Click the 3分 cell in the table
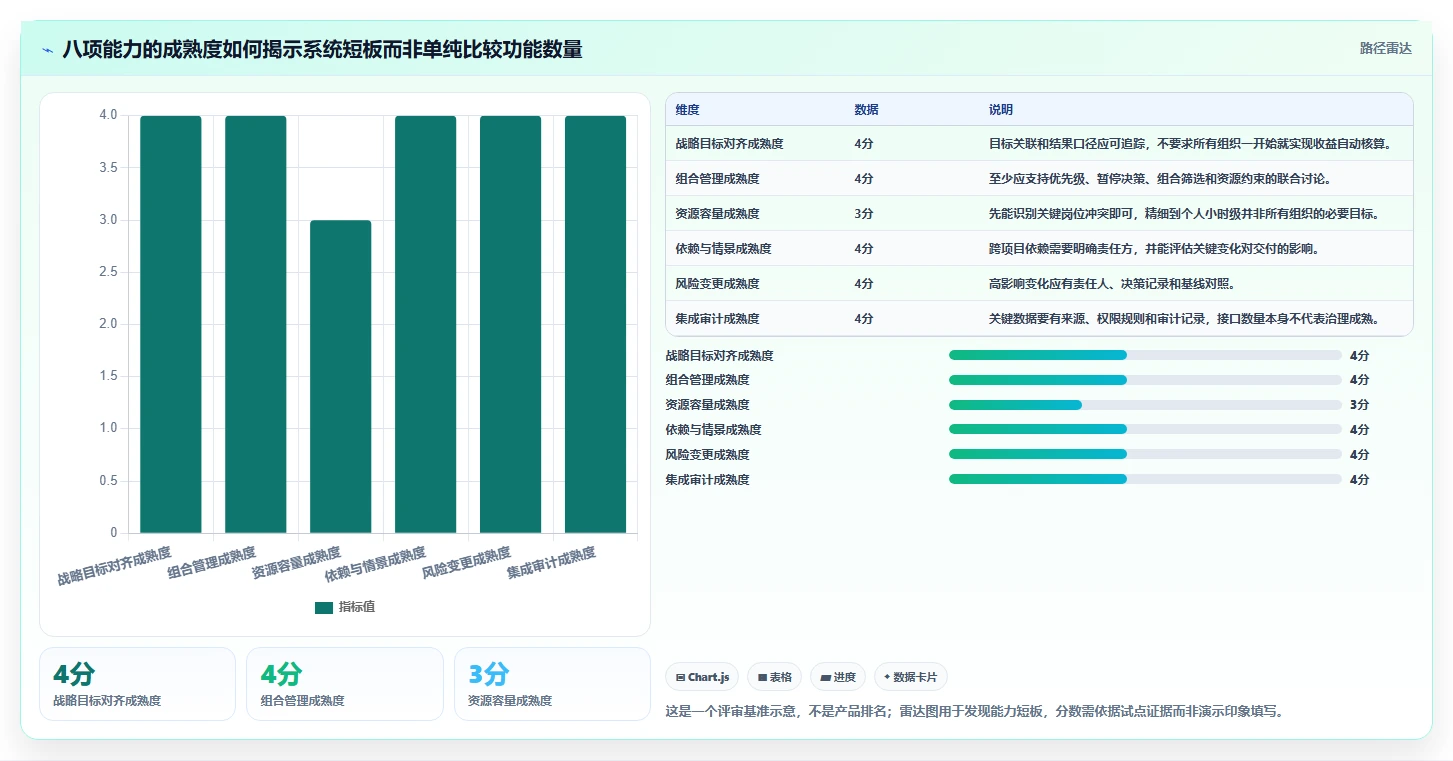1453x761 pixels. point(864,214)
